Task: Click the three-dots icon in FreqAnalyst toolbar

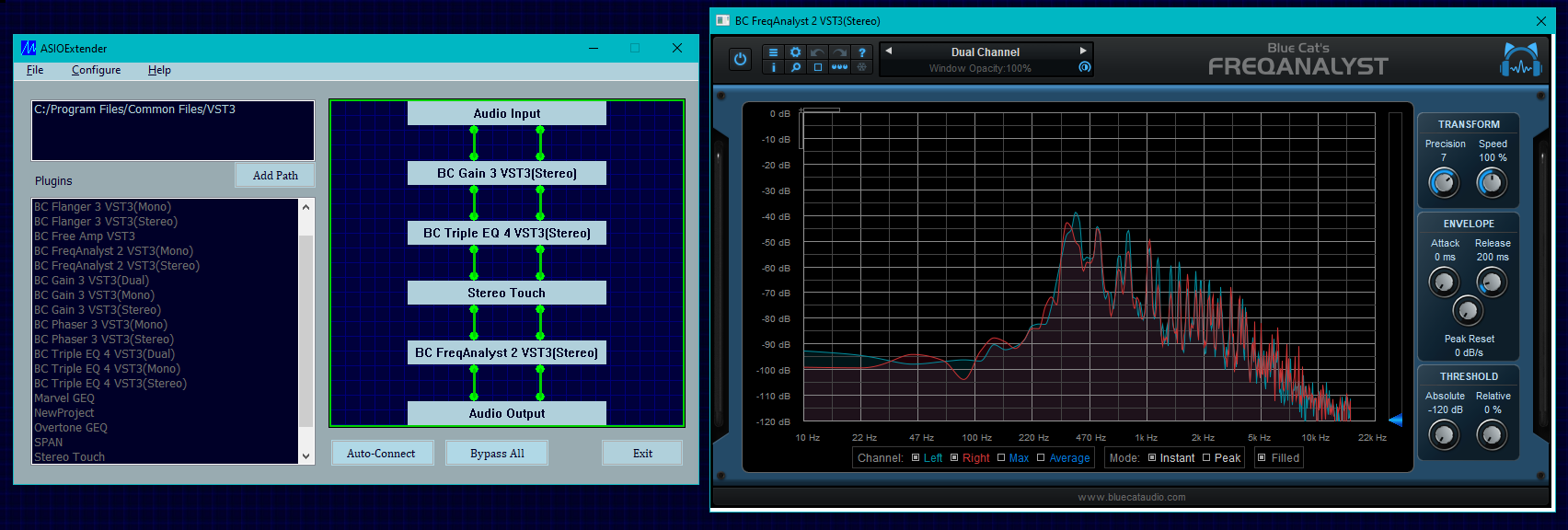Action: point(839,67)
